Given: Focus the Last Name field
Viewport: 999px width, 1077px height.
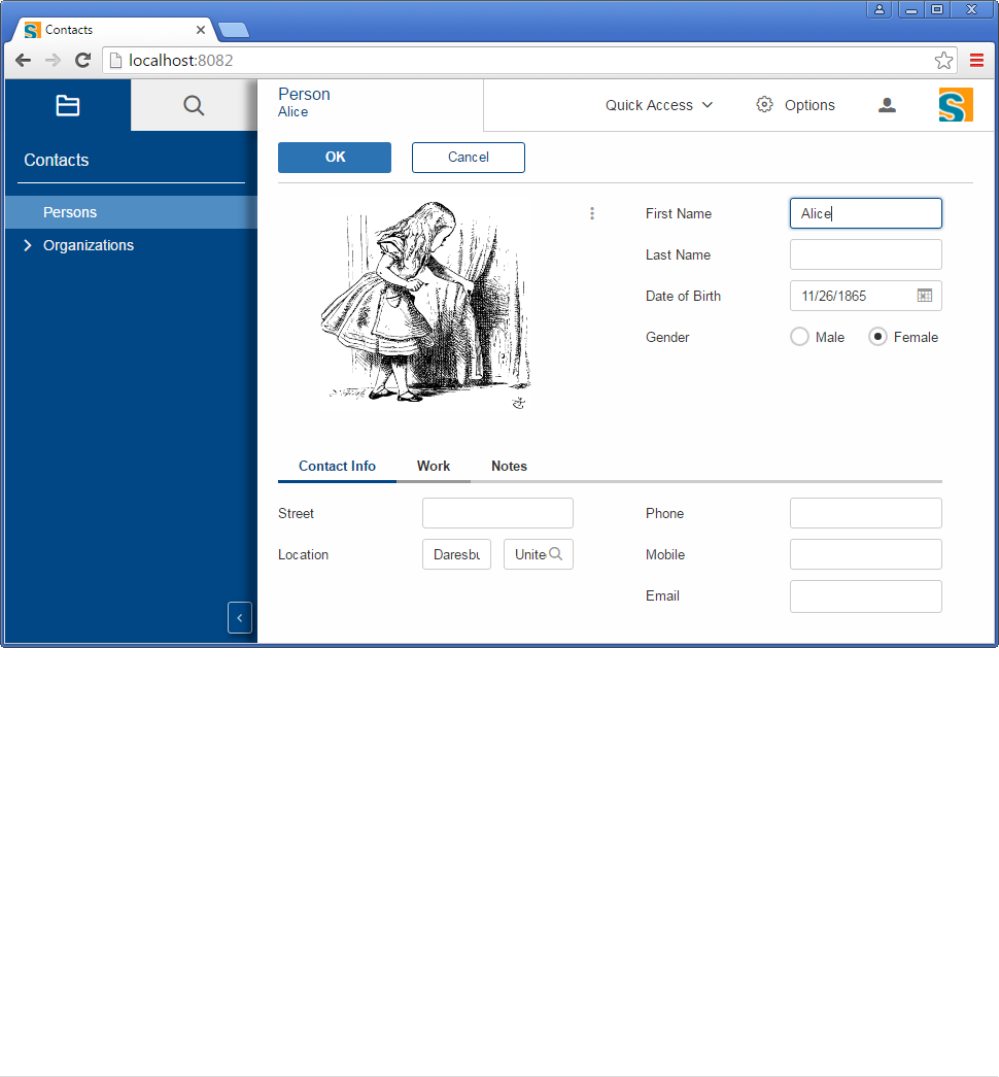Looking at the screenshot, I should 866,254.
